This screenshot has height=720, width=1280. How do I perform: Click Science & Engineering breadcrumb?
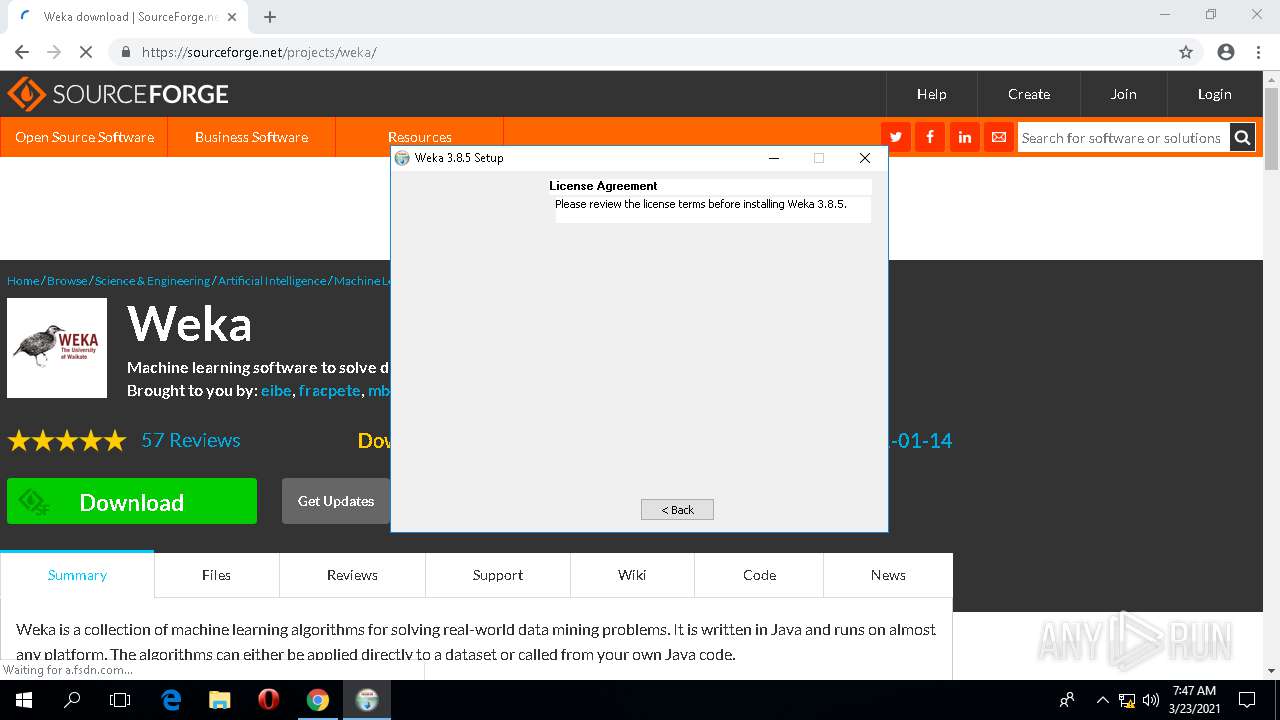[x=152, y=281]
